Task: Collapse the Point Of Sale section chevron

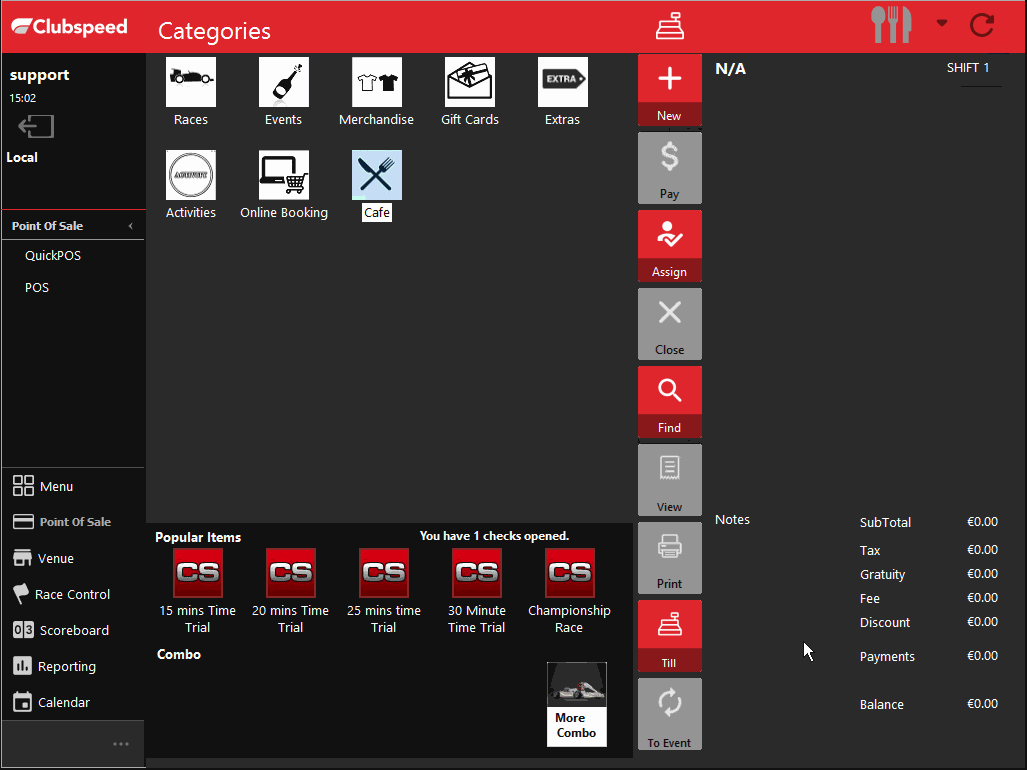Action: pyautogui.click(x=130, y=226)
